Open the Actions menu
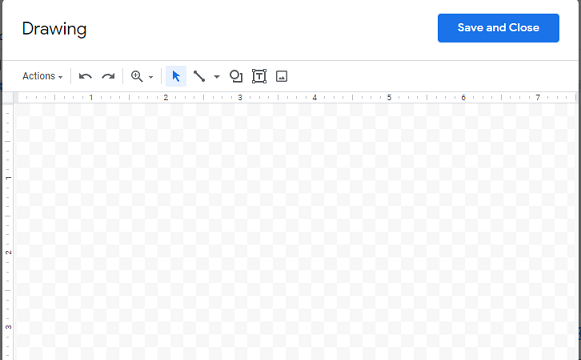581x360 pixels. (x=42, y=76)
